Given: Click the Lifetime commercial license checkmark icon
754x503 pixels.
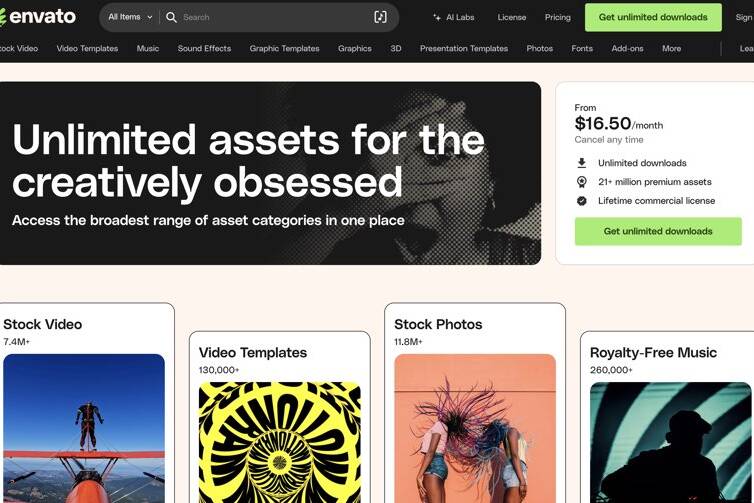Looking at the screenshot, I should [x=581, y=201].
